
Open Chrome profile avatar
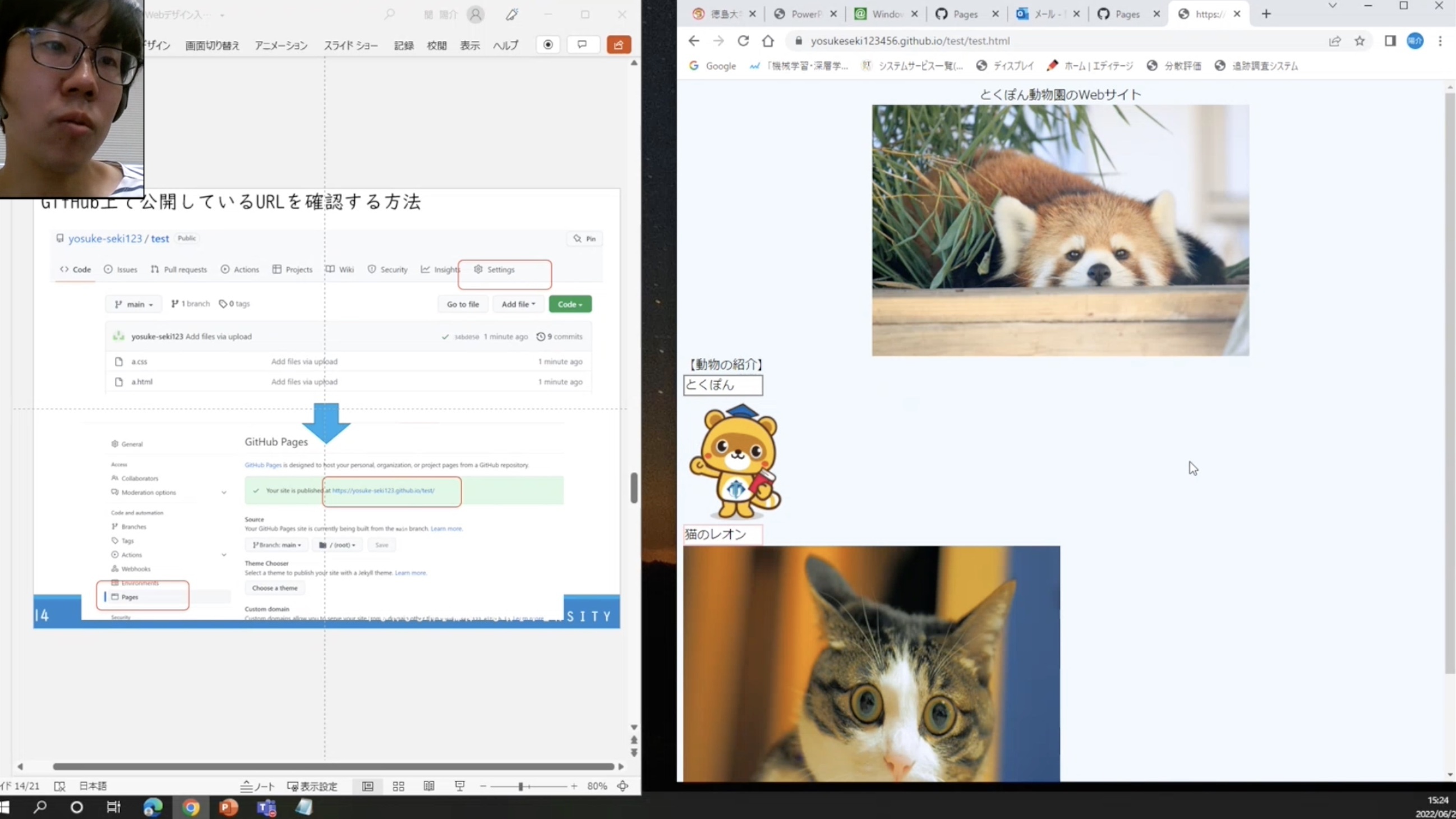(x=1415, y=41)
